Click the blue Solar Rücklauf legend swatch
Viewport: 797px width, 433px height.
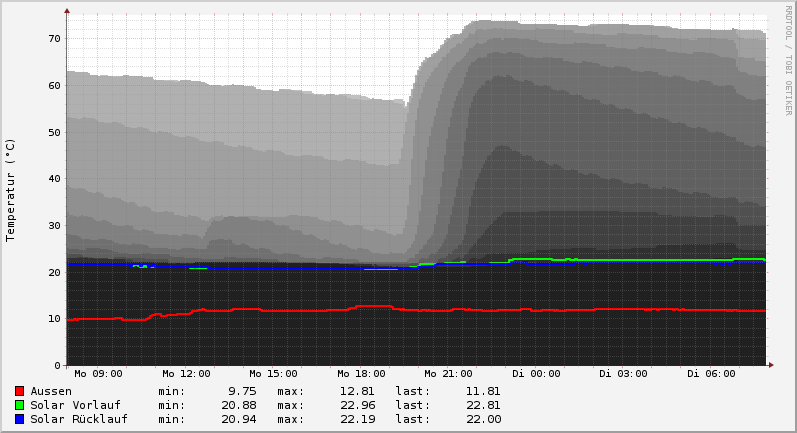(20, 419)
